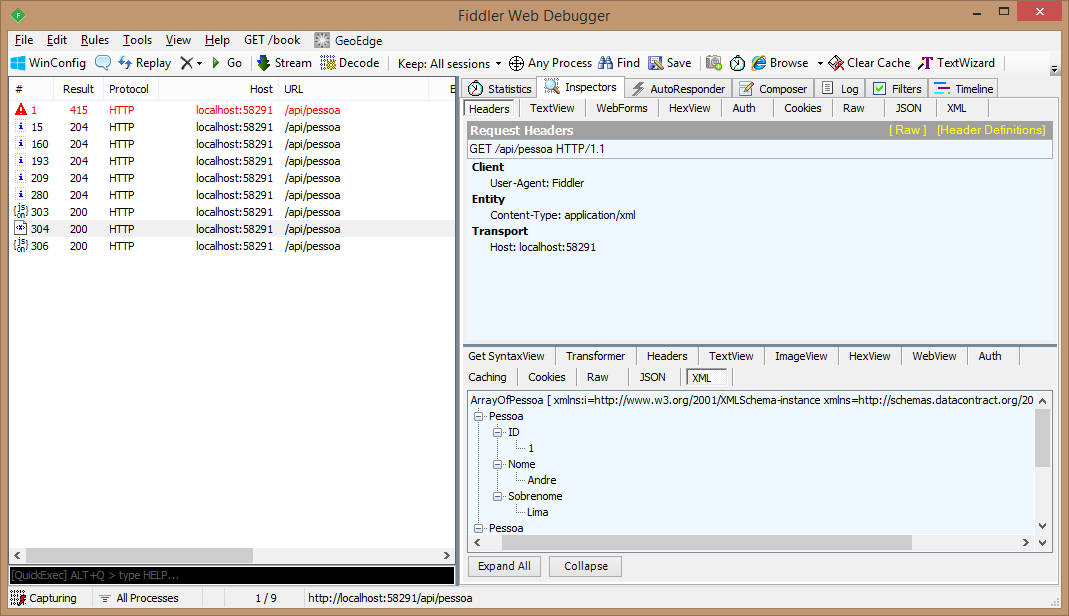
Task: Collapse the first Pessoa XML node
Action: click(x=479, y=416)
